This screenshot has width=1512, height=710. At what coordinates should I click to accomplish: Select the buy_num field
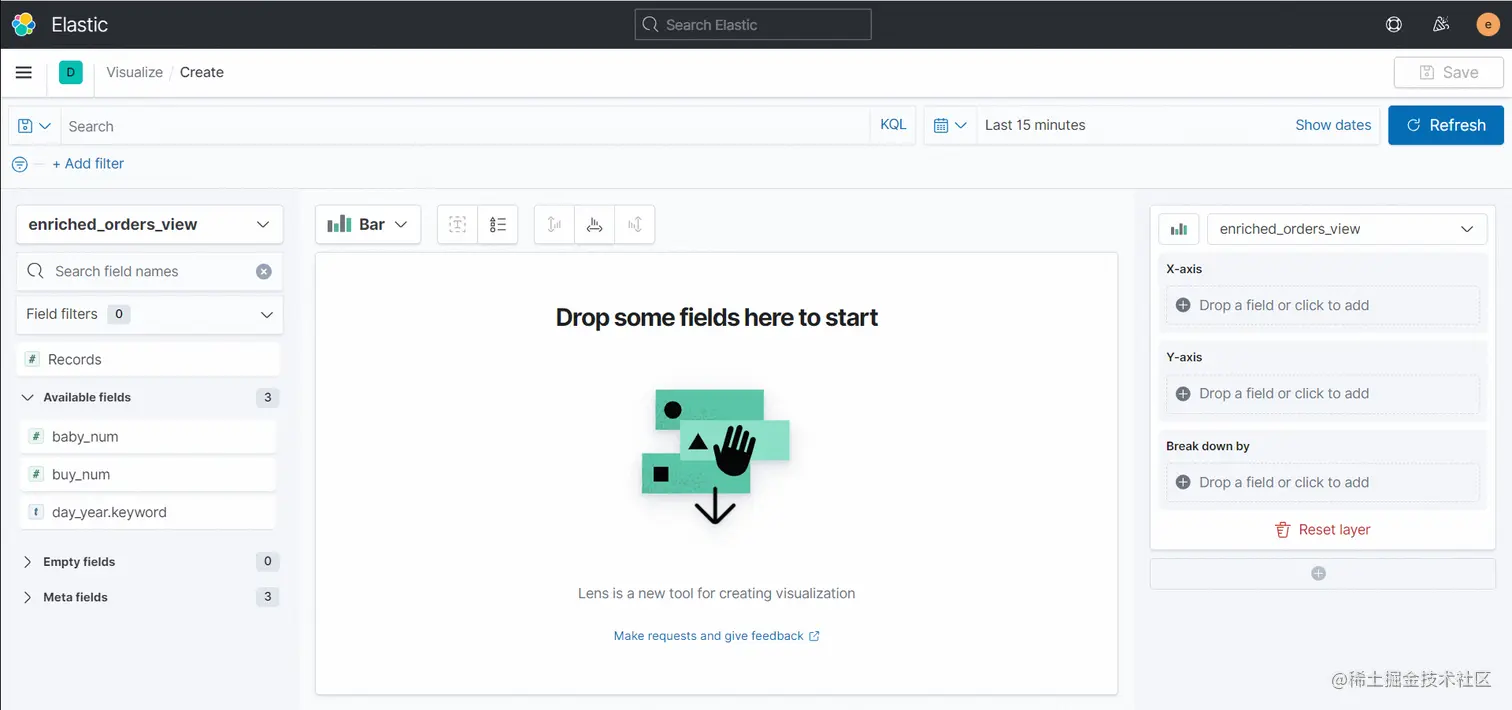pos(148,475)
